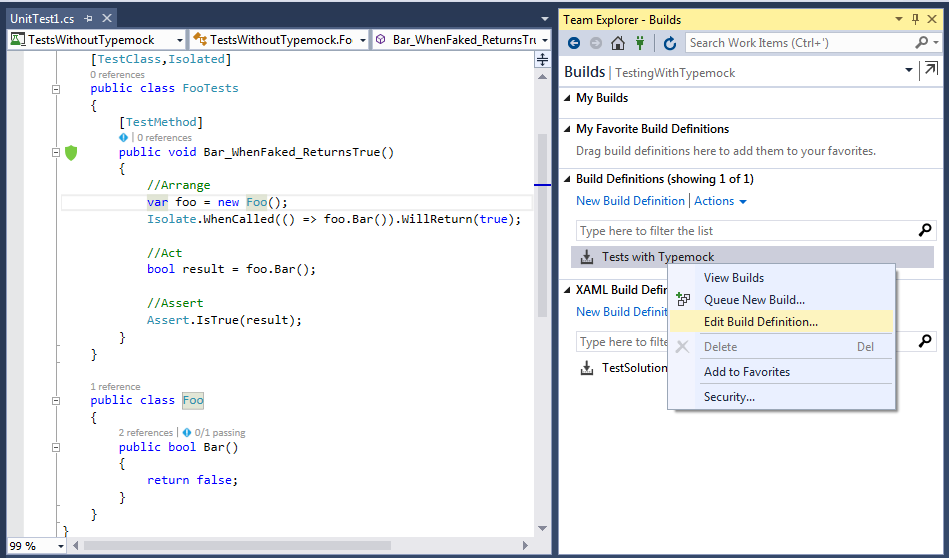
Task: Open the Bar_WhenFaked_ReturnsTrue member dropdown
Action: [x=460, y=40]
